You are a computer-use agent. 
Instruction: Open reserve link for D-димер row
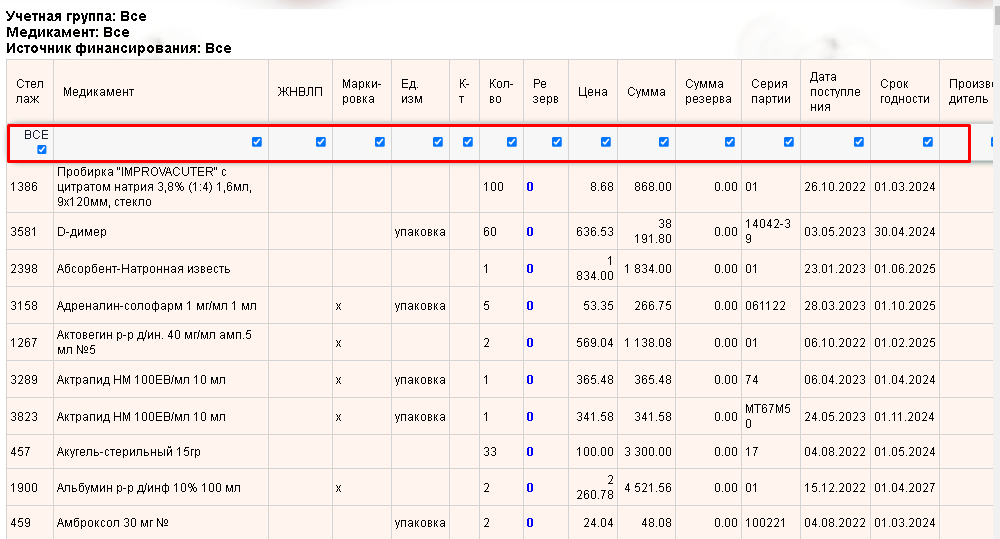530,232
